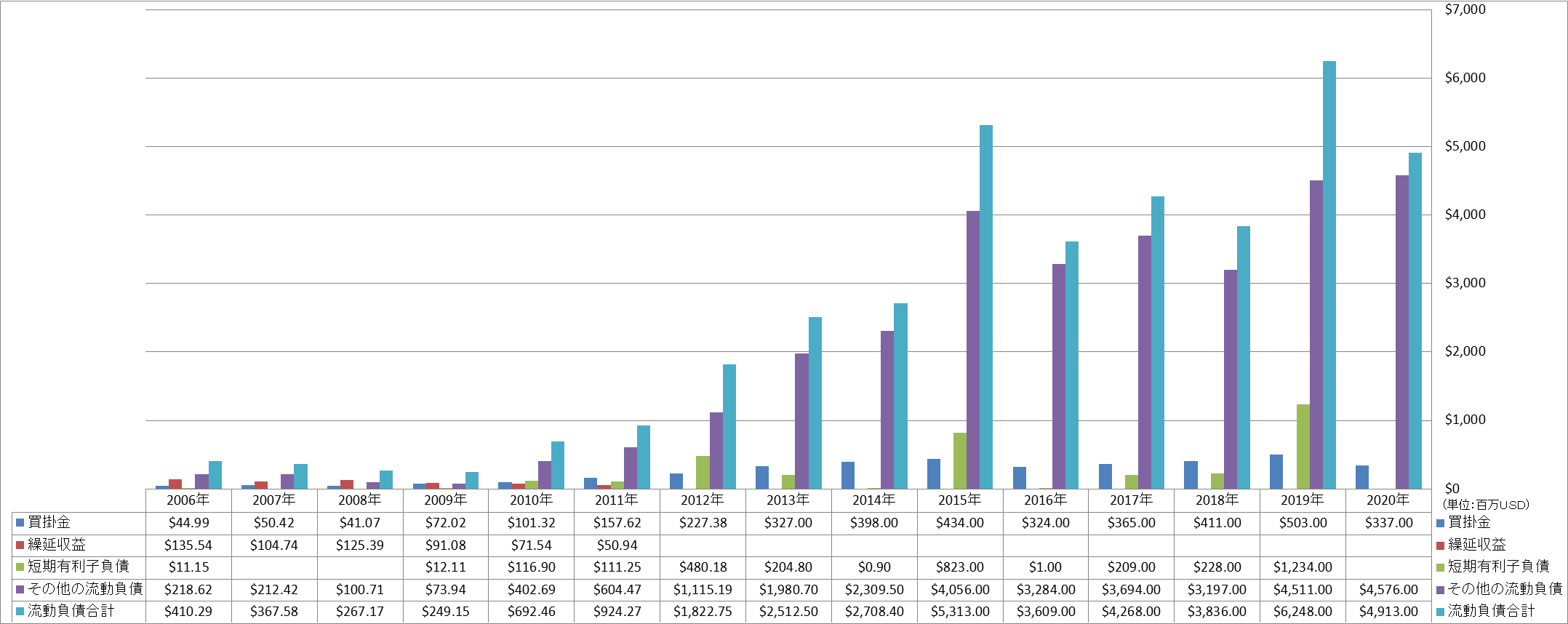The width and height of the screenshot is (1568, 624).
Task: Click the 2019年 green 短期有利子負債 bar
Action: pos(1303,447)
